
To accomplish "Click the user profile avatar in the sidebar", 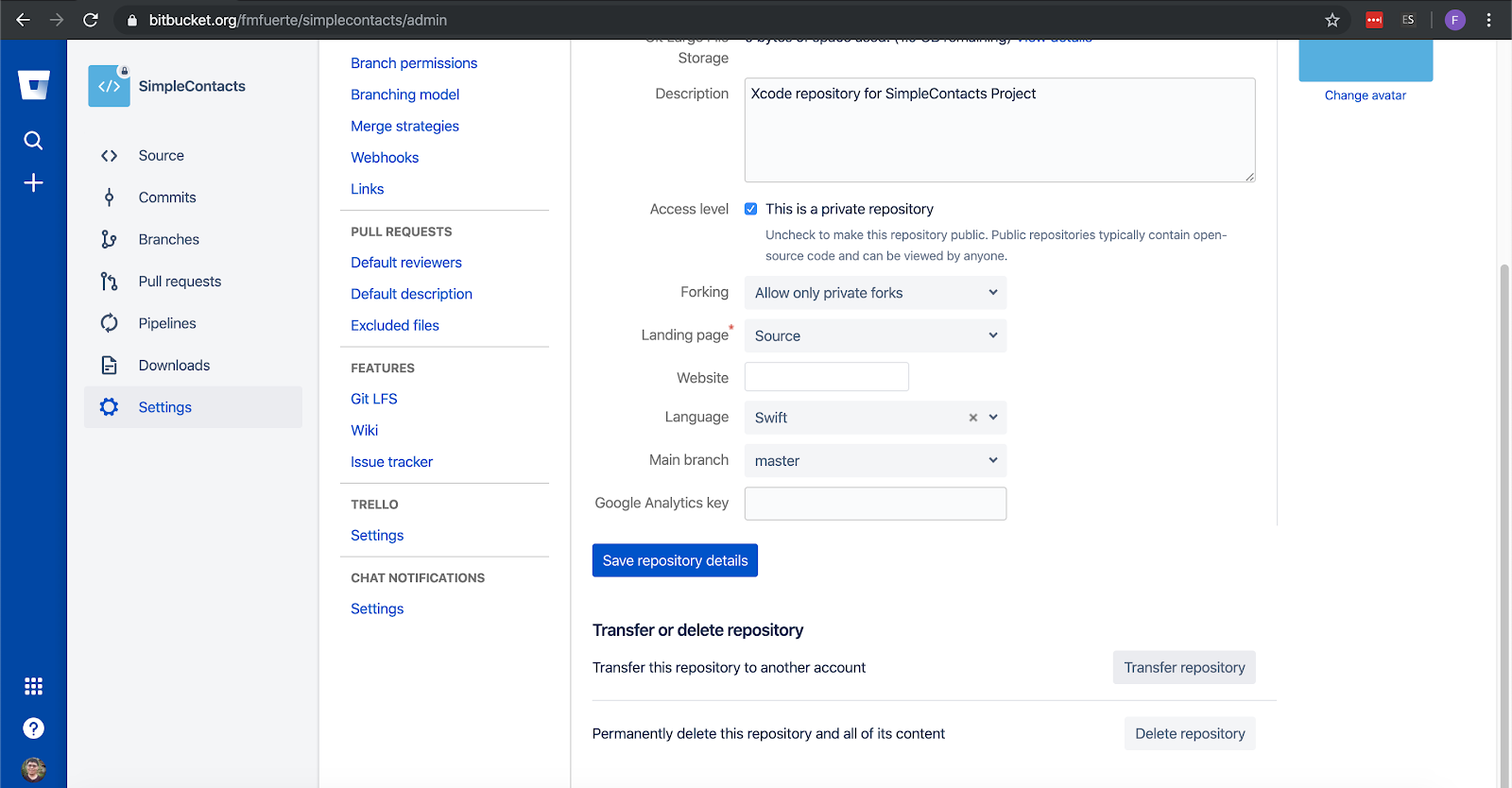I will 34,769.
